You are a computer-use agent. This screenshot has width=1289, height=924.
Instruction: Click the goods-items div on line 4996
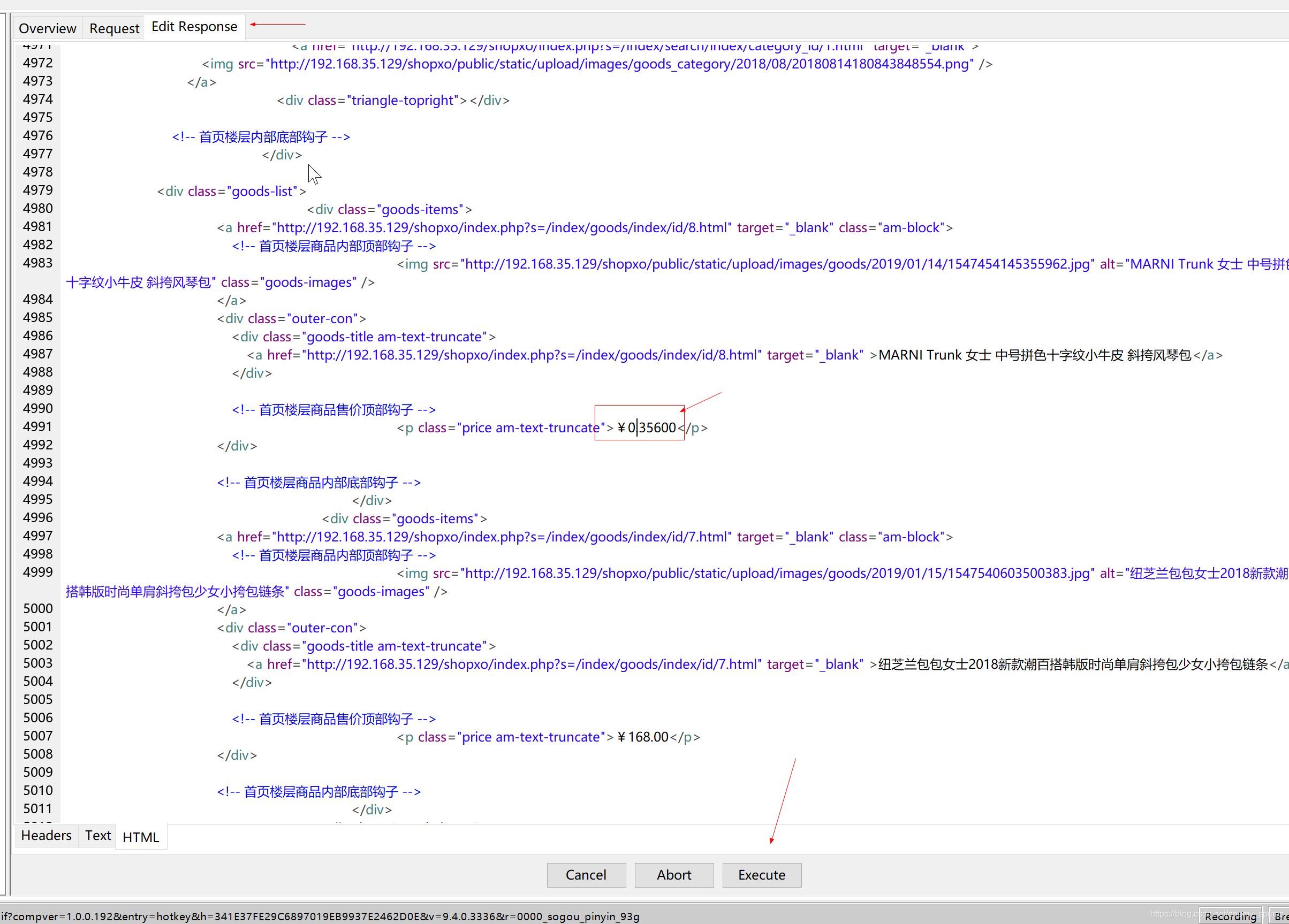point(405,518)
